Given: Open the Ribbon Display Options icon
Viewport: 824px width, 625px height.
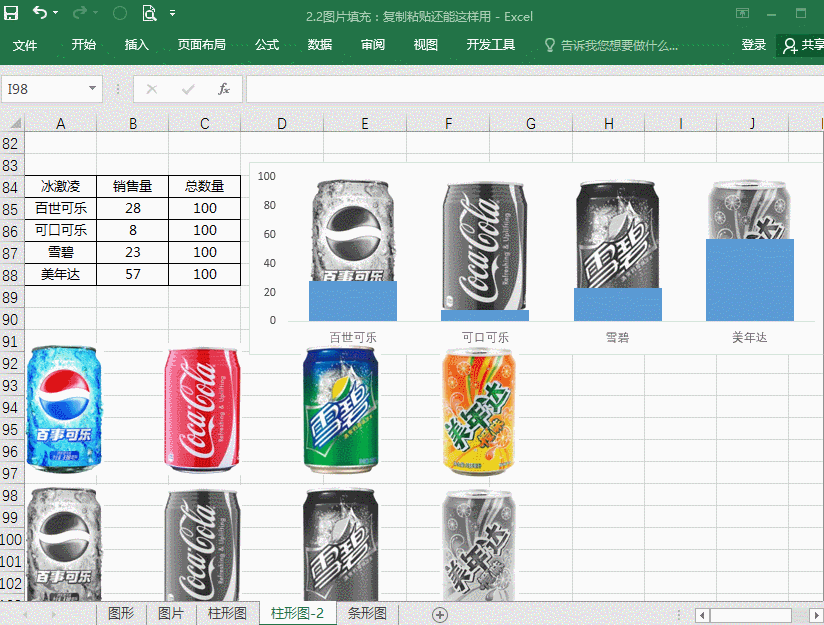Looking at the screenshot, I should click(742, 13).
